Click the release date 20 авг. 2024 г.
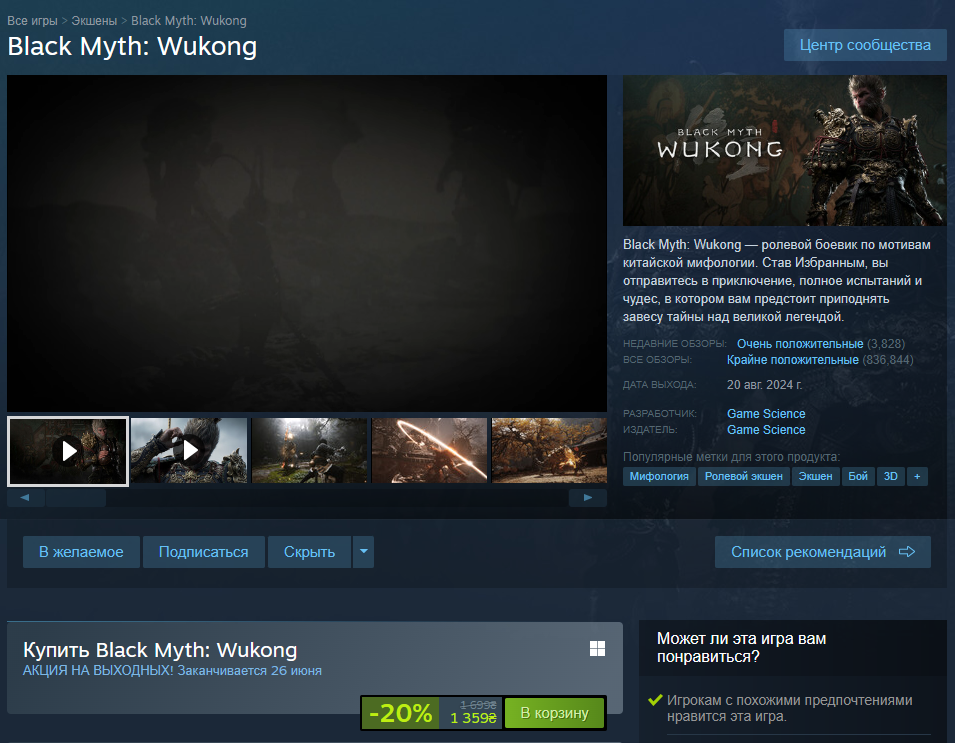 pos(764,385)
